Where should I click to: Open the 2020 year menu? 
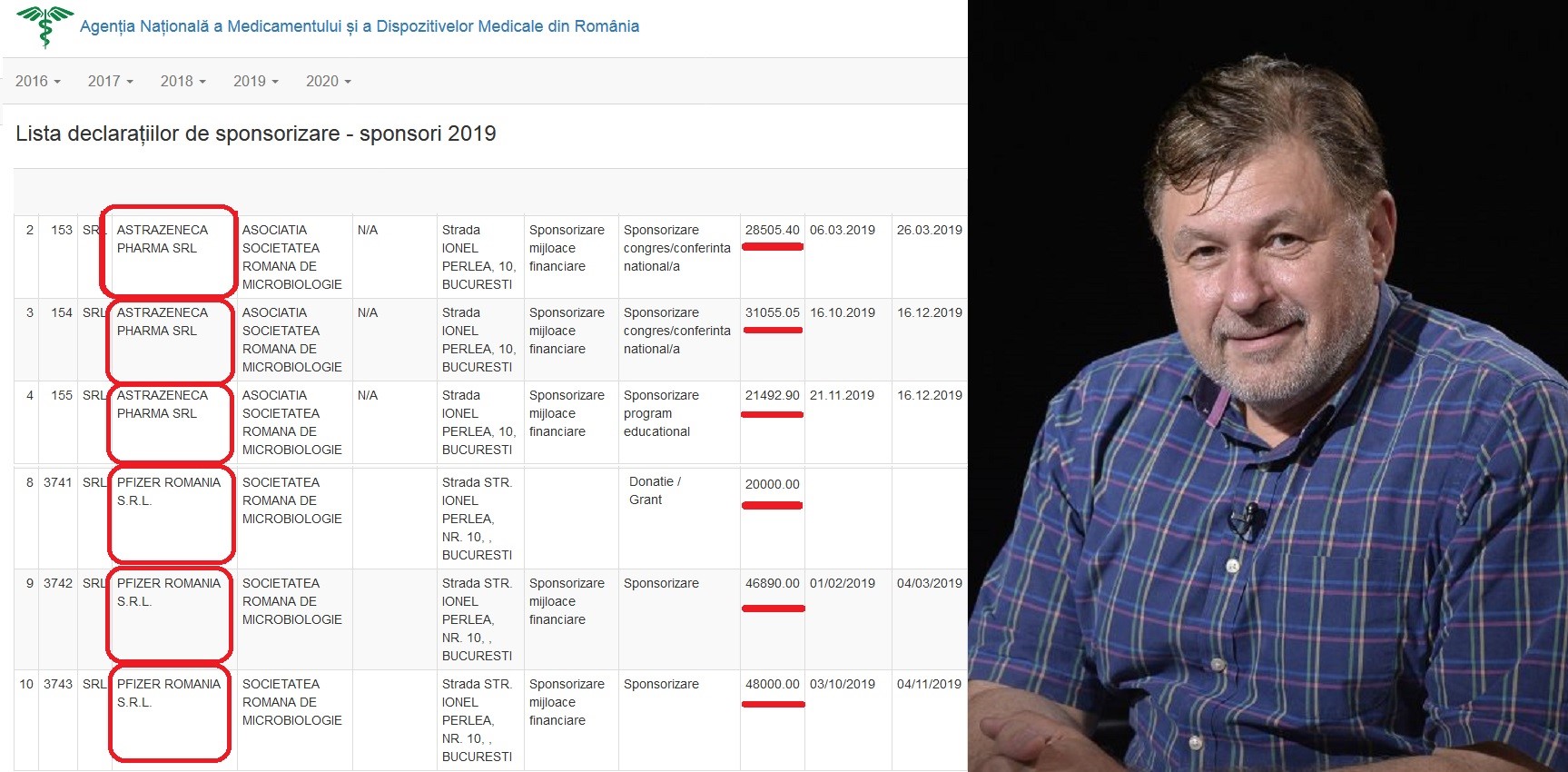328,81
